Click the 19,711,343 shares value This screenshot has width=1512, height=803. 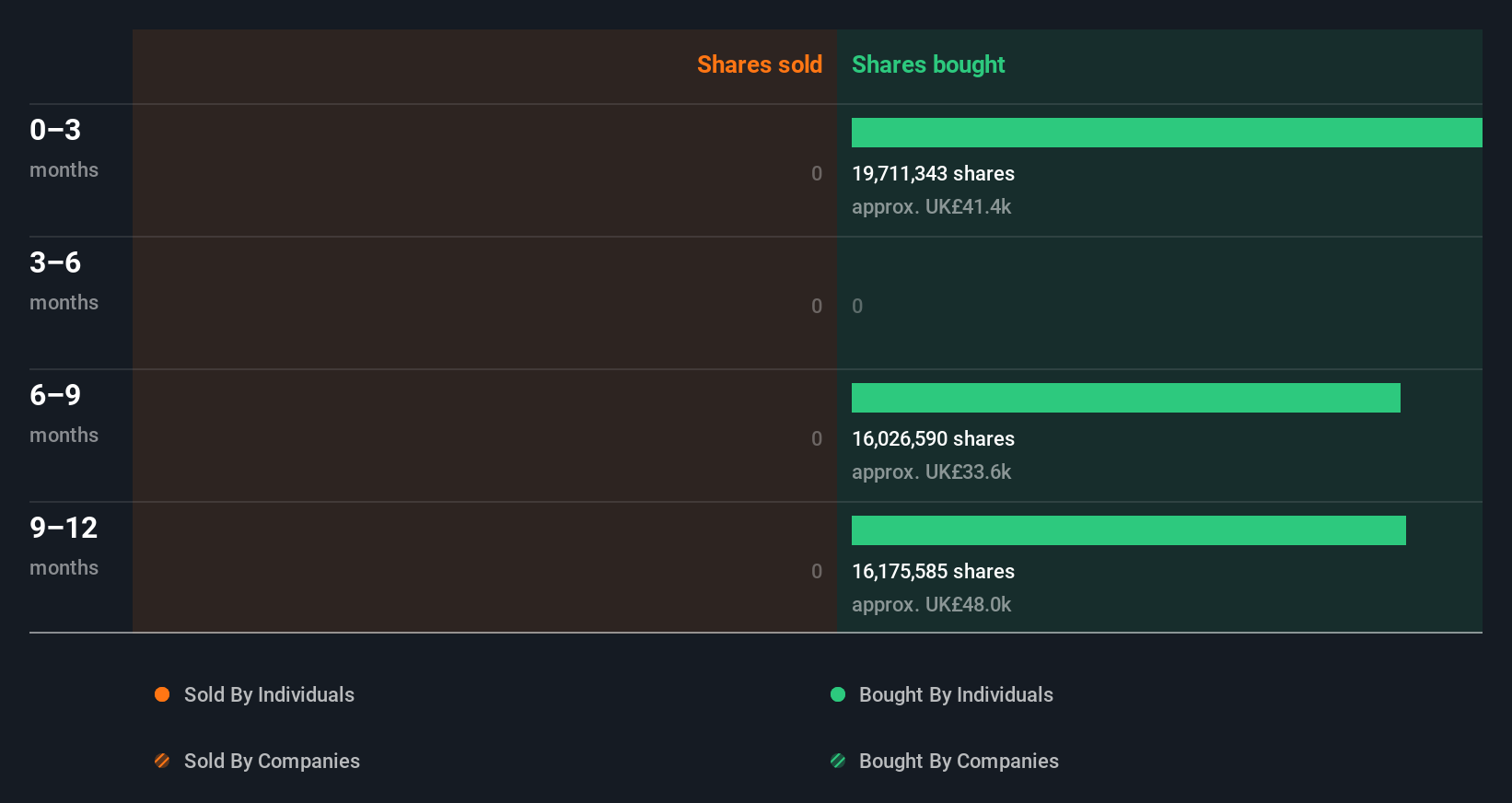click(933, 174)
